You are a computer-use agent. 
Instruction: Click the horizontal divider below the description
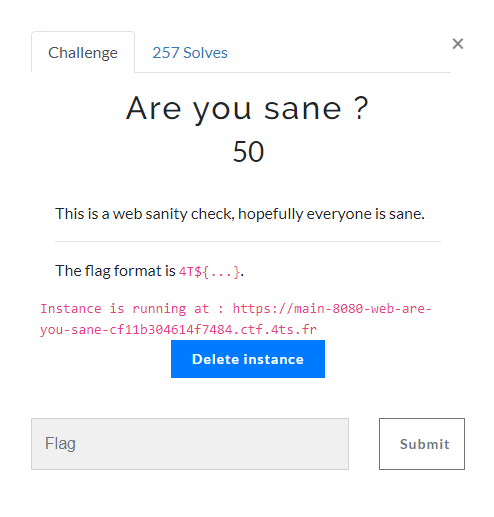pos(248,241)
